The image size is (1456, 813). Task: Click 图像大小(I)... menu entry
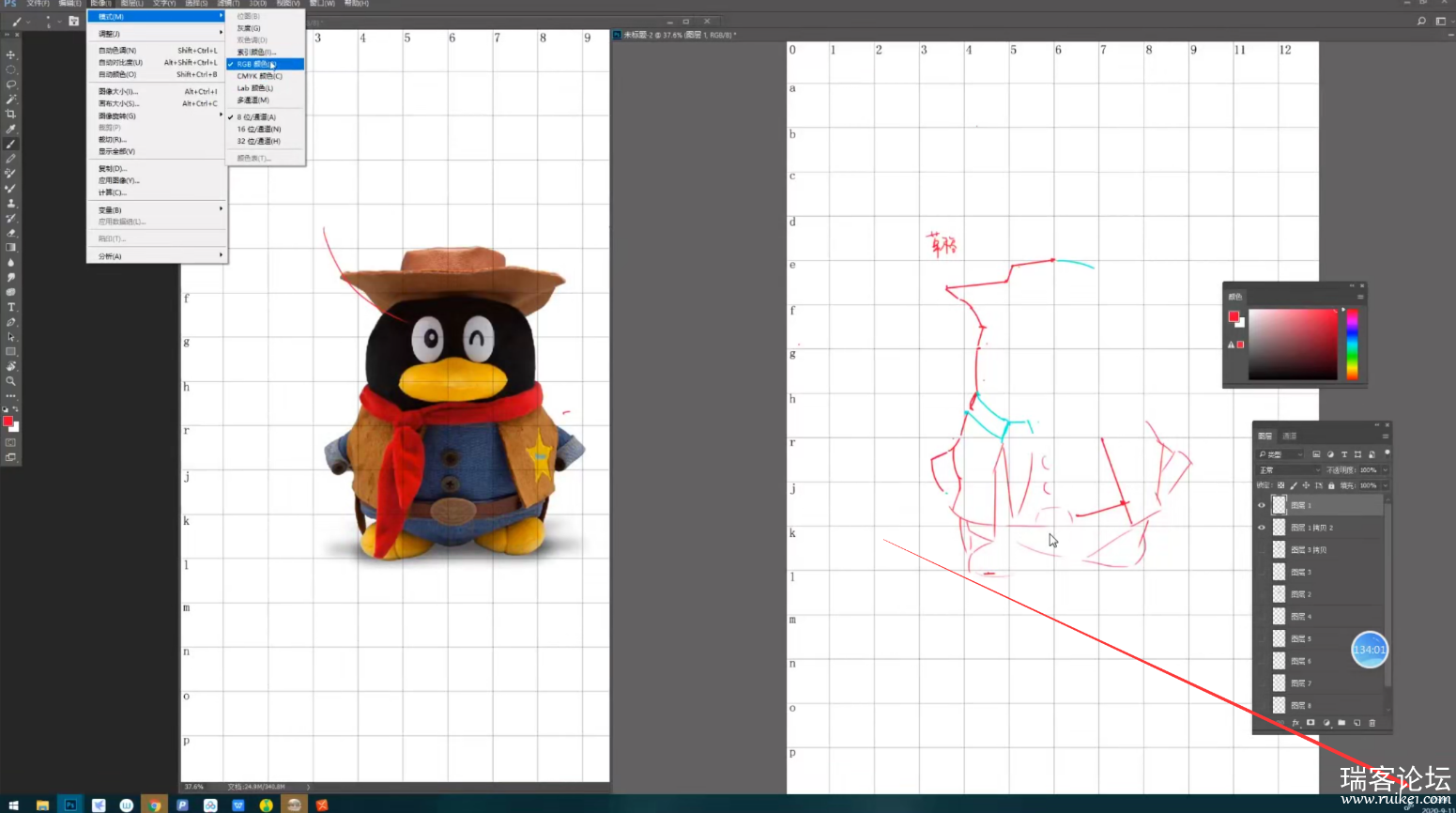pyautogui.click(x=157, y=92)
